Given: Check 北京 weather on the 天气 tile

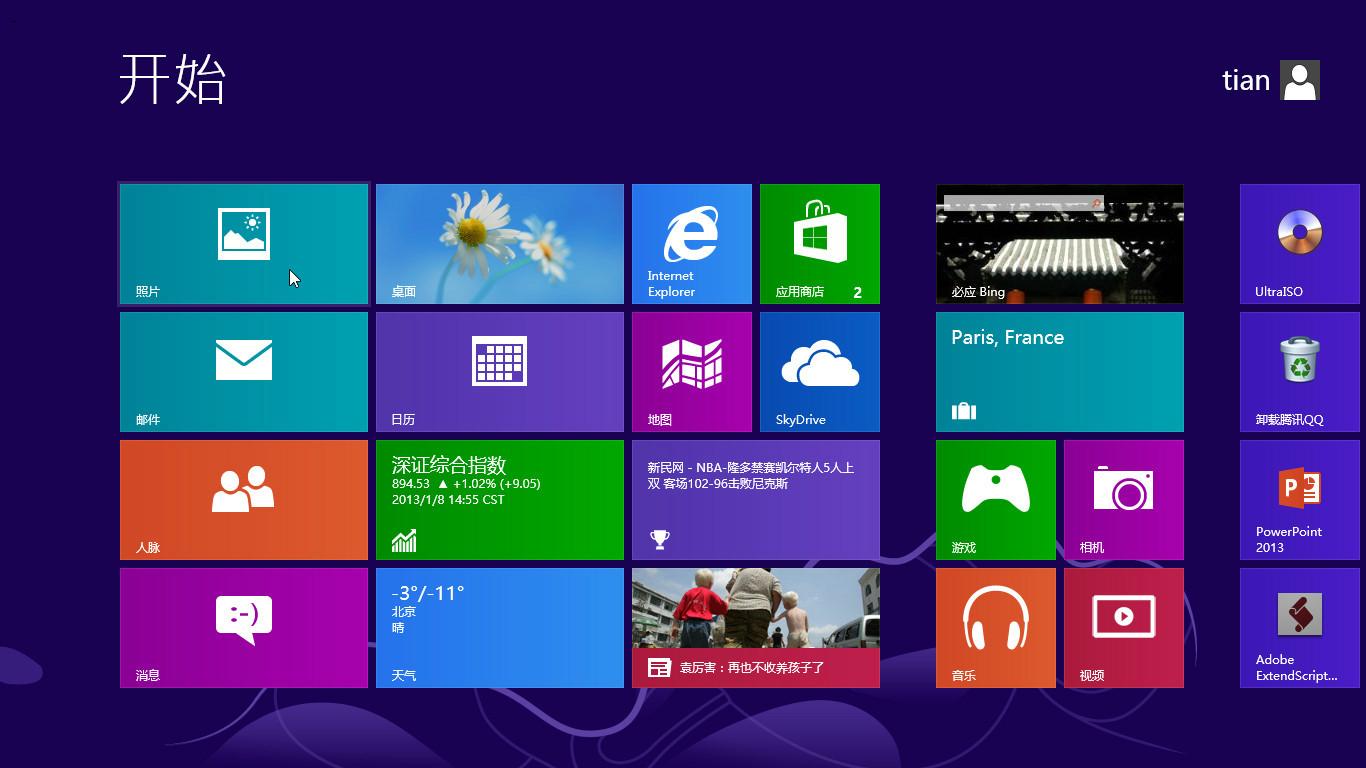Looking at the screenshot, I should (499, 627).
